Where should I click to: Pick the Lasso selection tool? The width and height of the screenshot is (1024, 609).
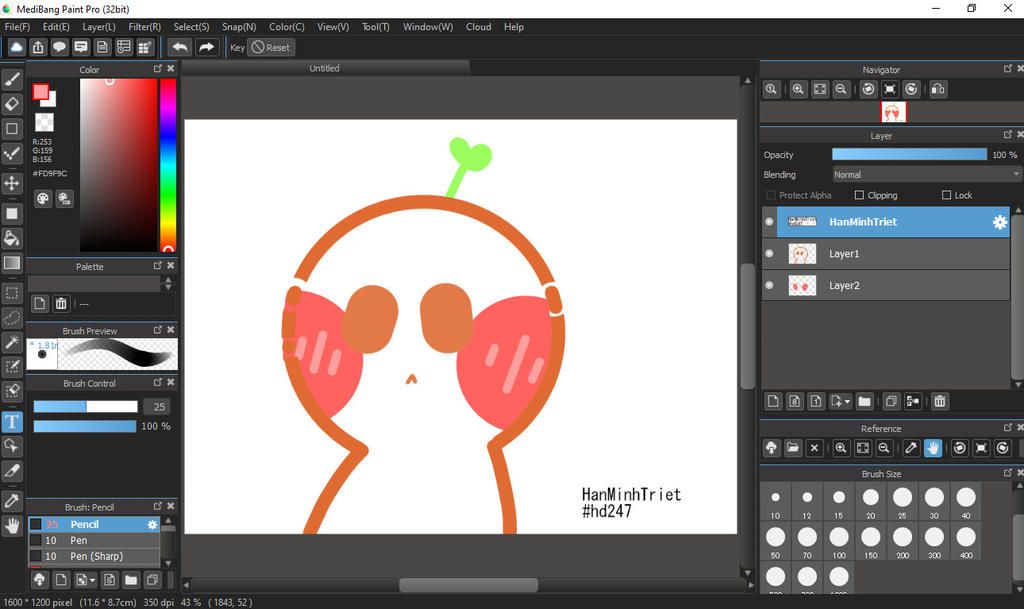pyautogui.click(x=12, y=318)
